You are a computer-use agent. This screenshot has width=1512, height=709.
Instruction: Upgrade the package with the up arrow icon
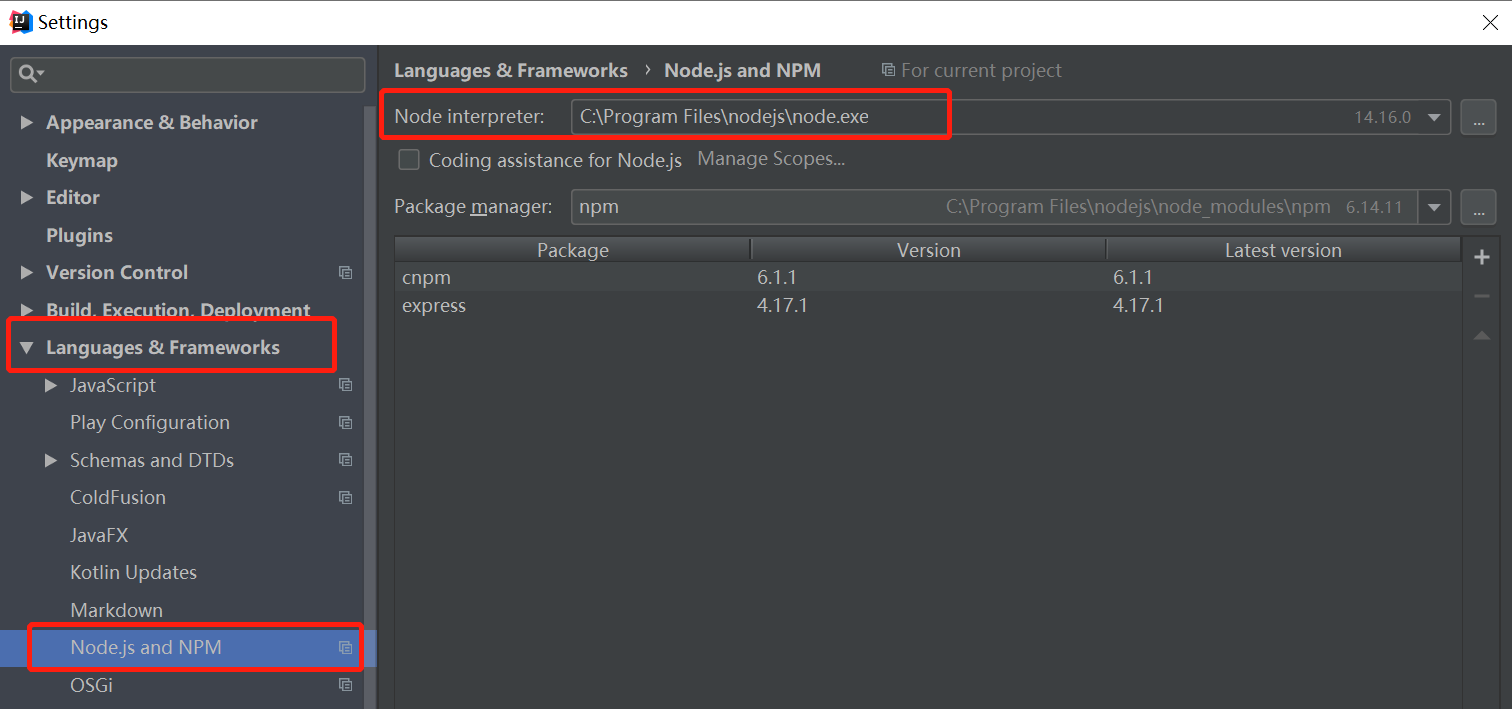click(1482, 336)
